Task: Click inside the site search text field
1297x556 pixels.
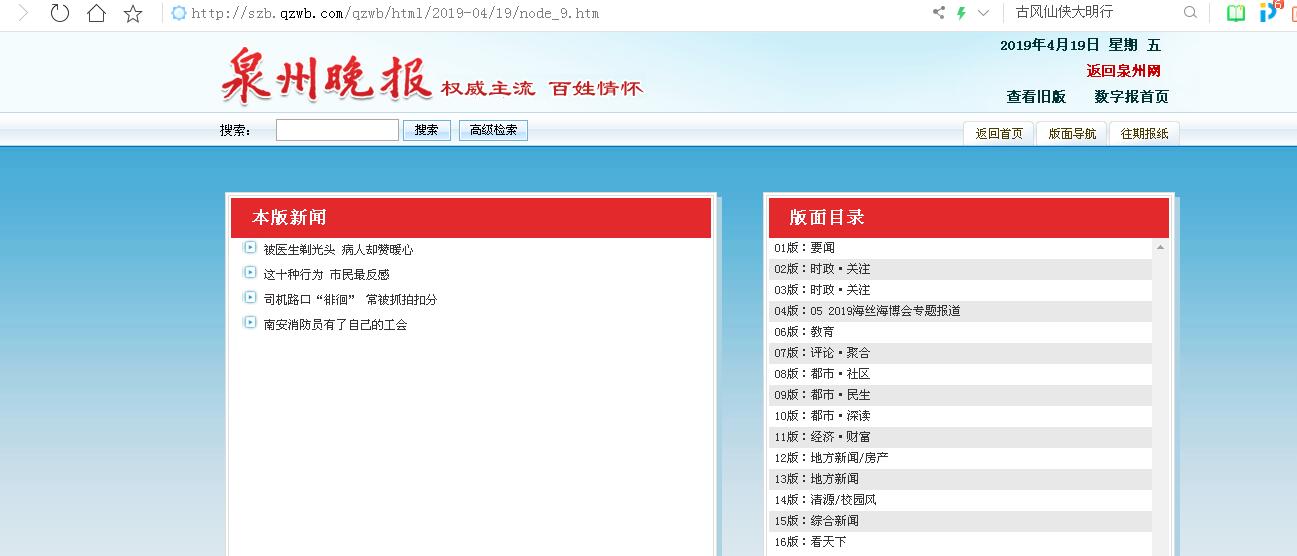Action: [337, 130]
